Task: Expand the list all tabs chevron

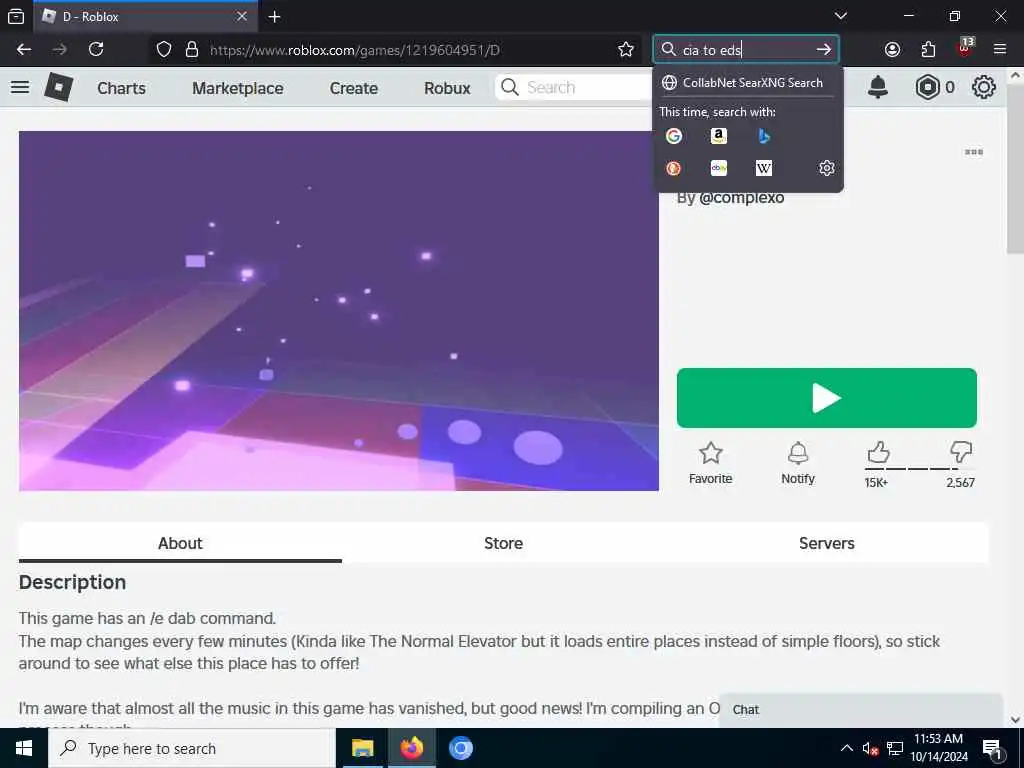Action: (x=841, y=16)
